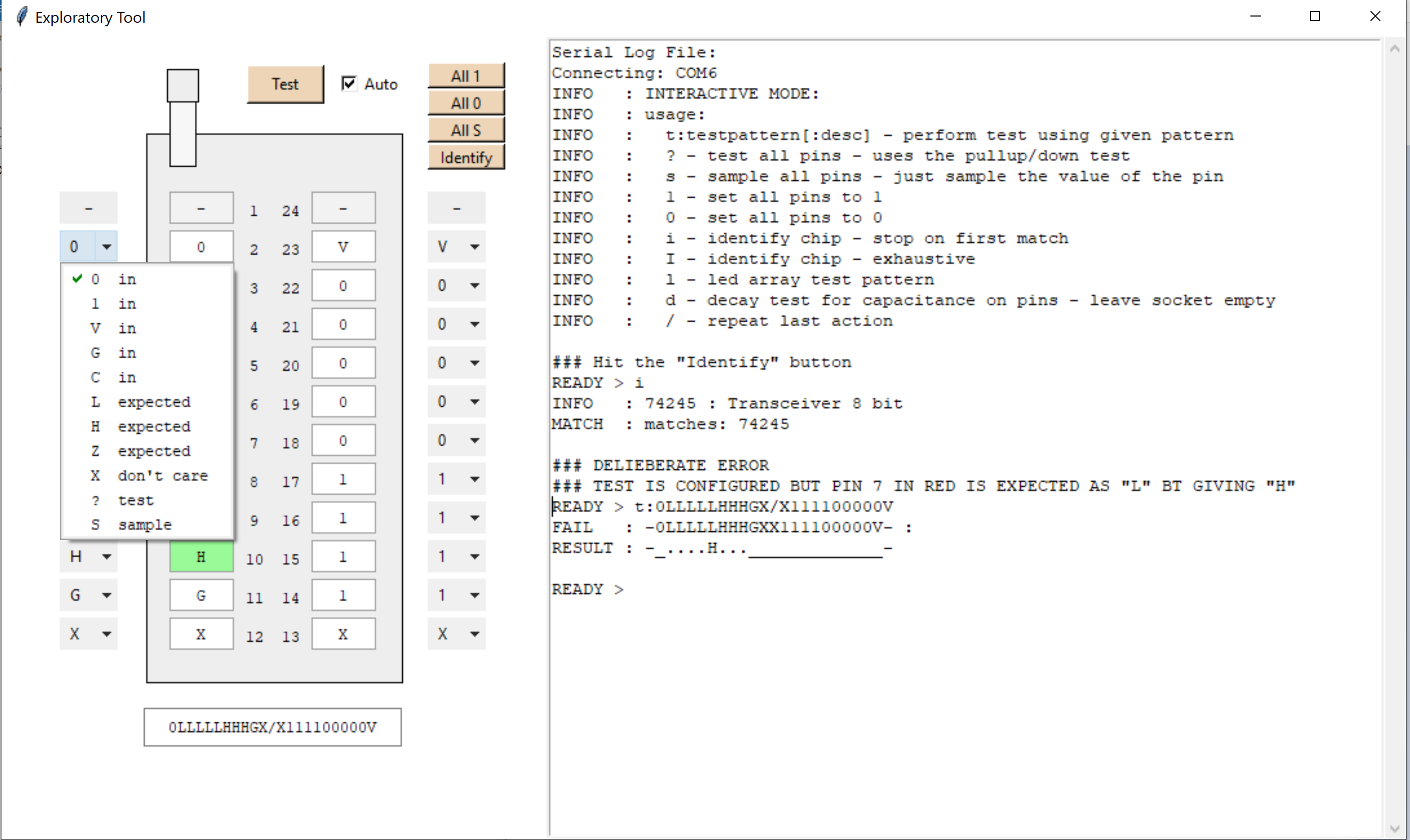Click the green H pin 10 box
The height and width of the screenshot is (840, 1410).
[x=201, y=557]
